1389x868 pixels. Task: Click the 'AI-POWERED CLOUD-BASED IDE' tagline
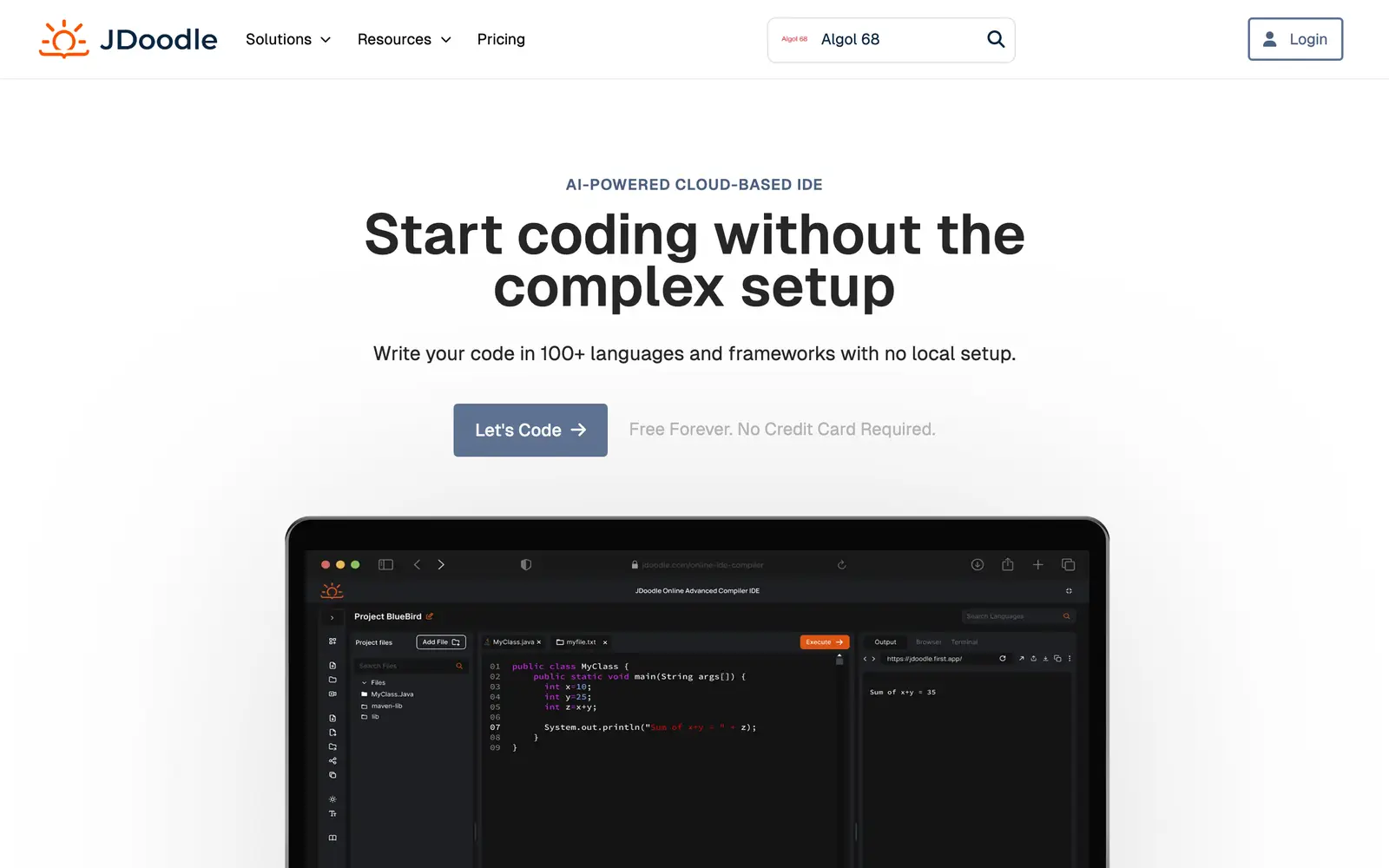pyautogui.click(x=694, y=185)
